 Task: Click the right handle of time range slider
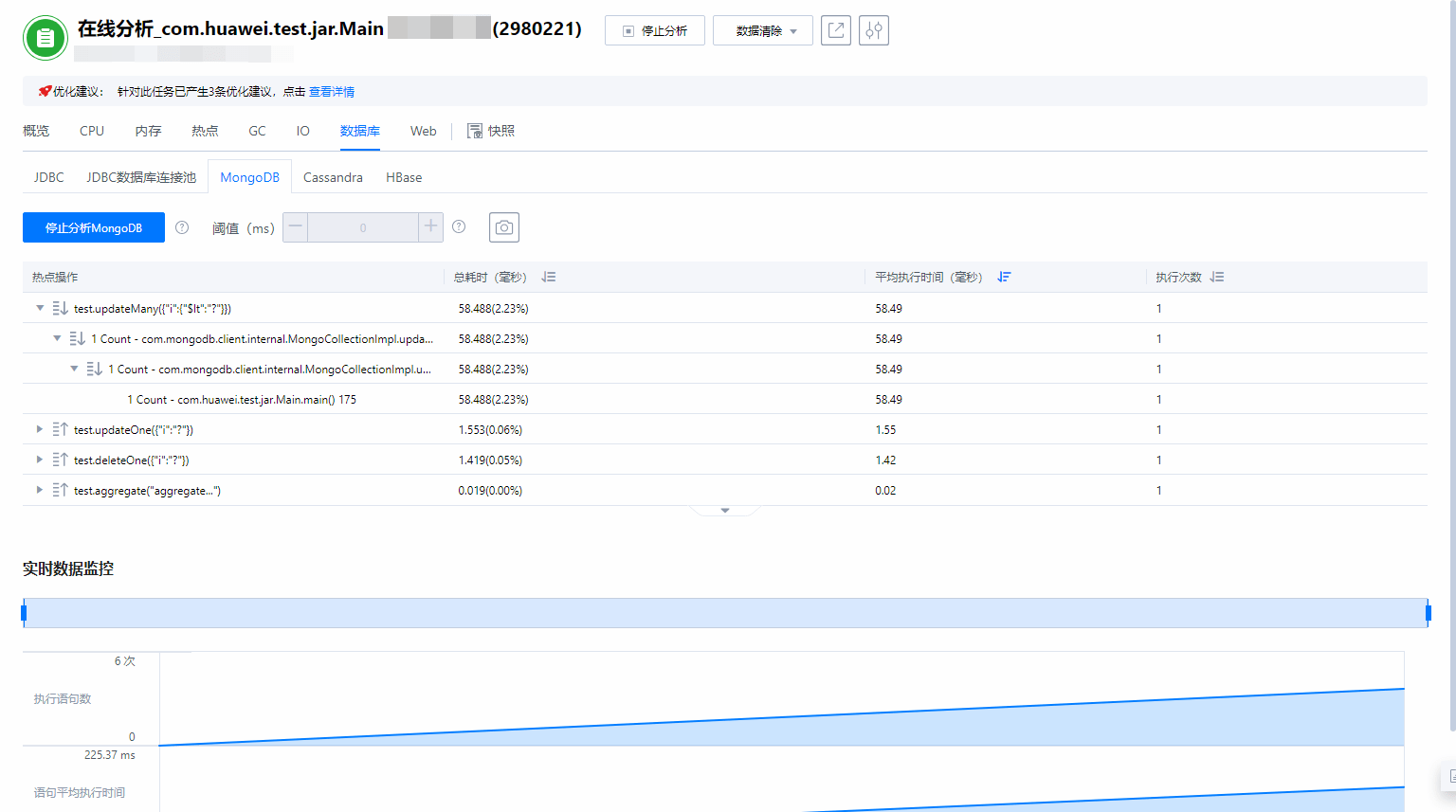(1428, 613)
